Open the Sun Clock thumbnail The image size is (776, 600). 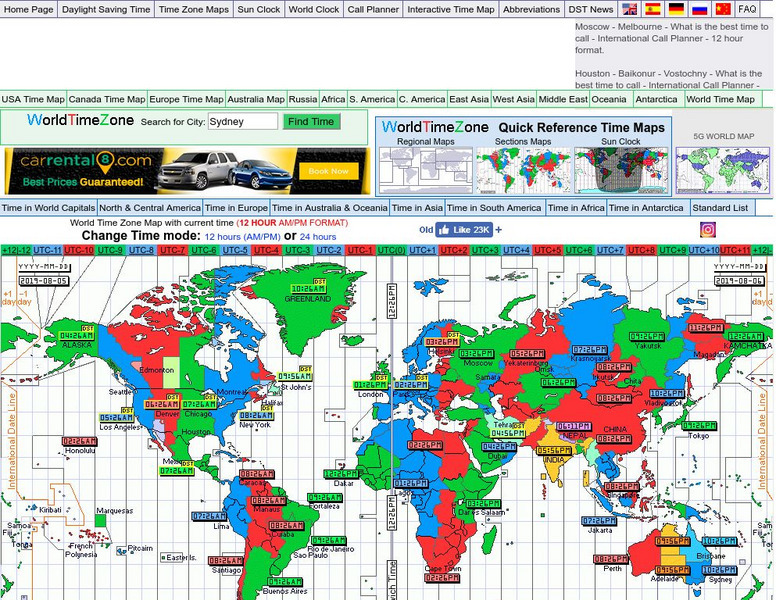click(621, 170)
